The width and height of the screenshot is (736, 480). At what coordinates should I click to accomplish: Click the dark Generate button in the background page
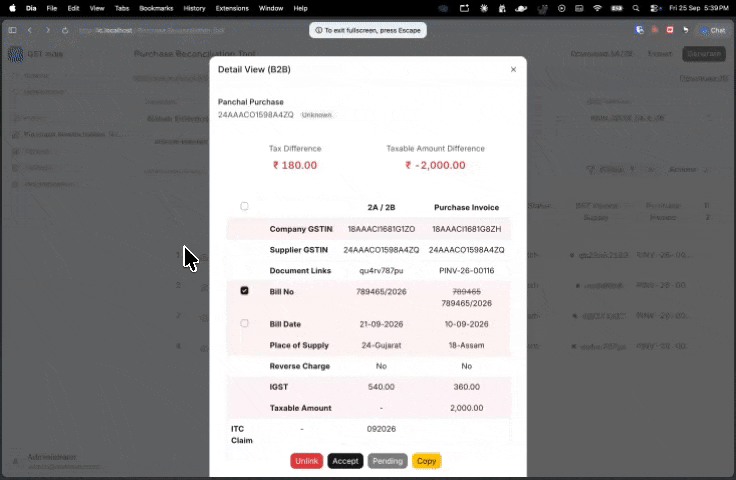(x=704, y=54)
